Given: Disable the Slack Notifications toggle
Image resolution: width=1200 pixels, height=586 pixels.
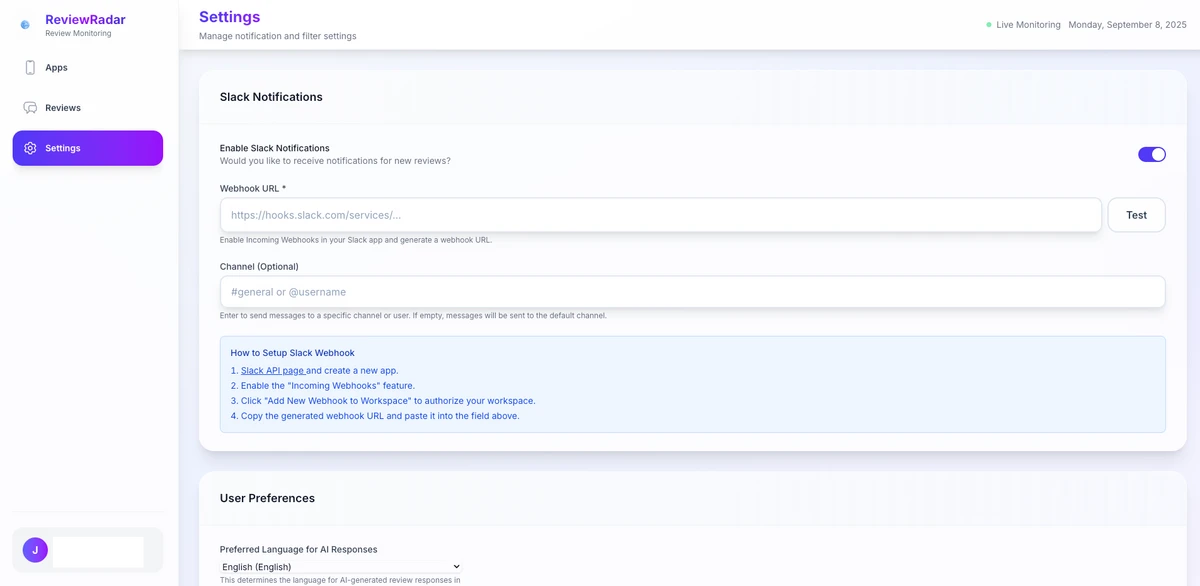Looking at the screenshot, I should click(x=1152, y=154).
